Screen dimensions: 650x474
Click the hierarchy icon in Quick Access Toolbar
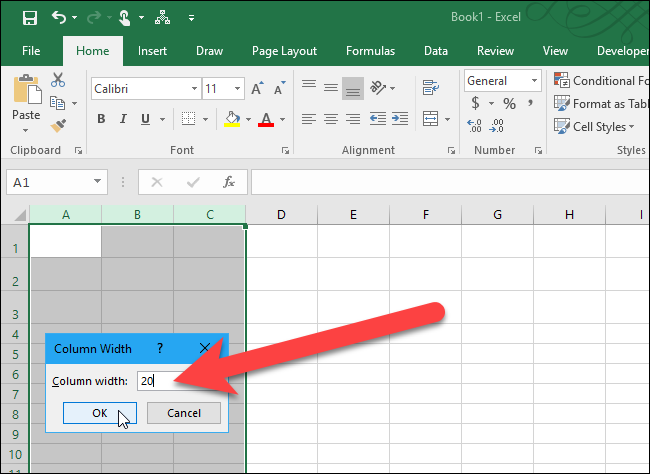coord(162,17)
